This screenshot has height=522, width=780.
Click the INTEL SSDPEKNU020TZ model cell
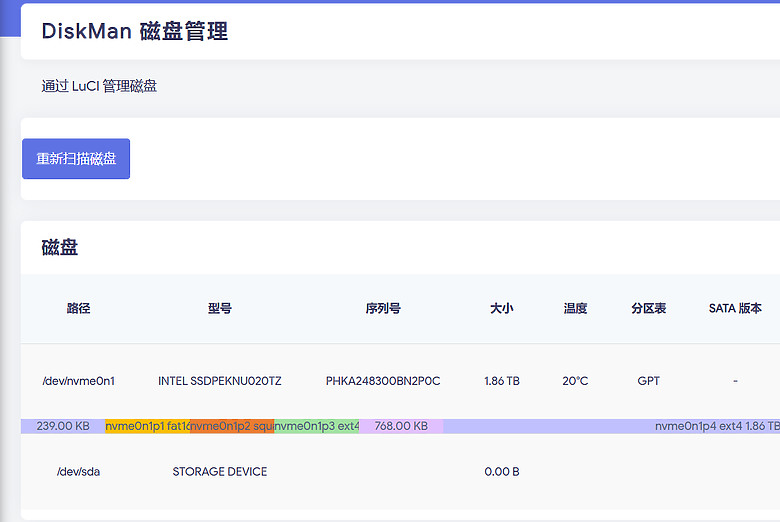pyautogui.click(x=220, y=381)
